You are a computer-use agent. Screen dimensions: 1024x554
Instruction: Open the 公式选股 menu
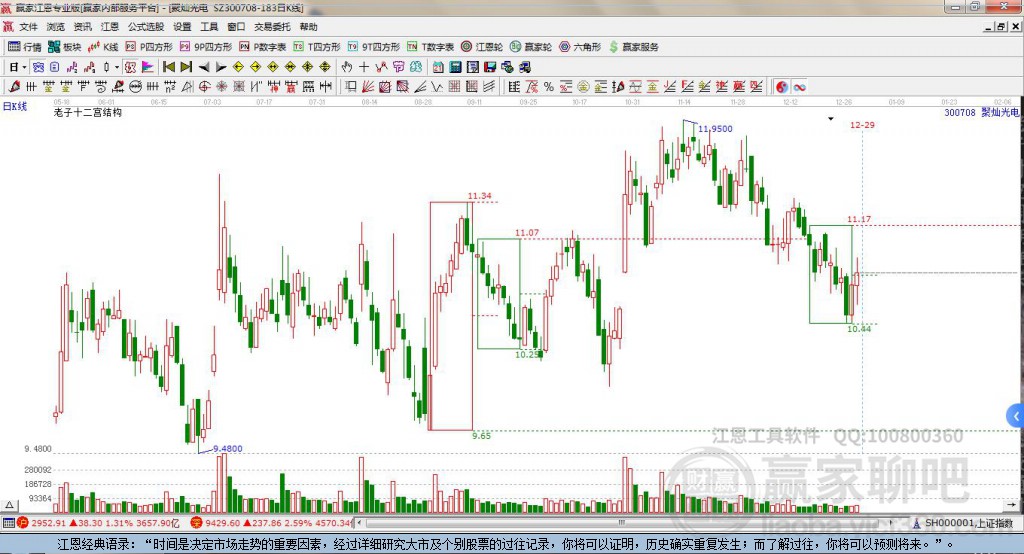click(146, 27)
